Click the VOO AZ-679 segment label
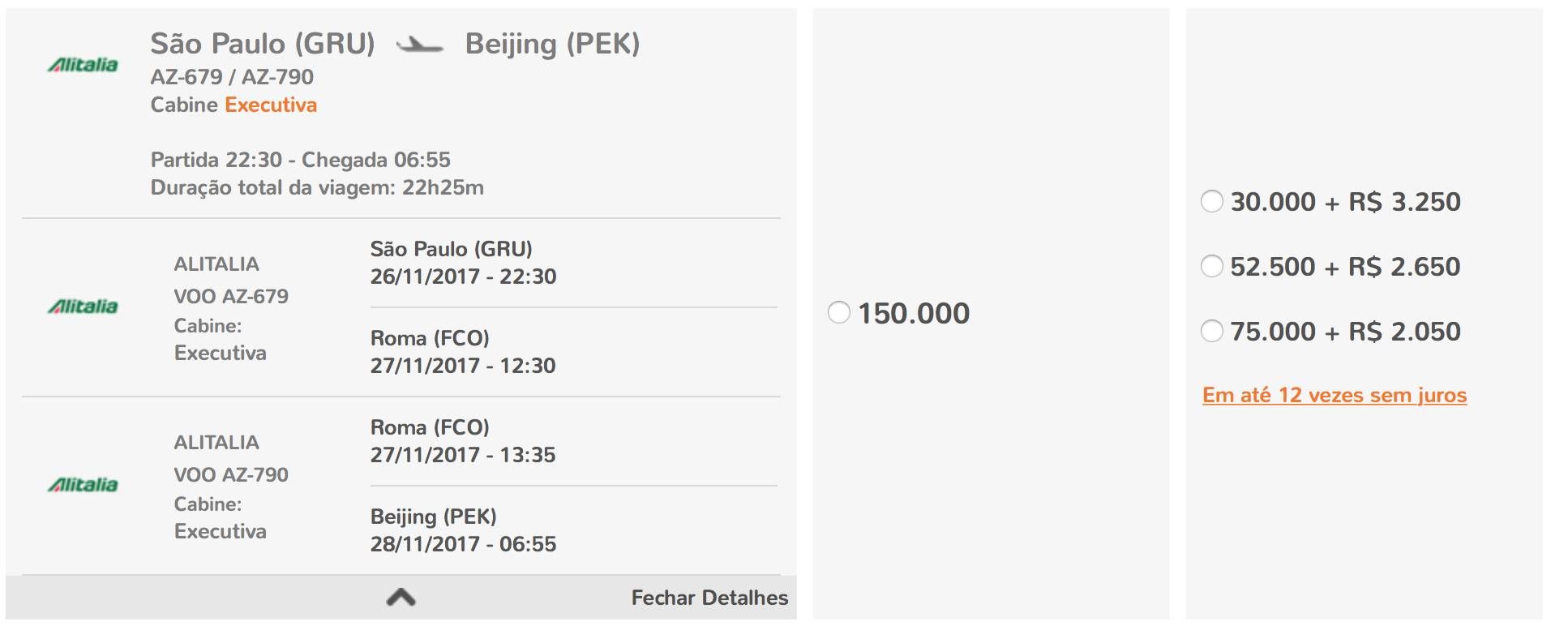 [x=231, y=296]
